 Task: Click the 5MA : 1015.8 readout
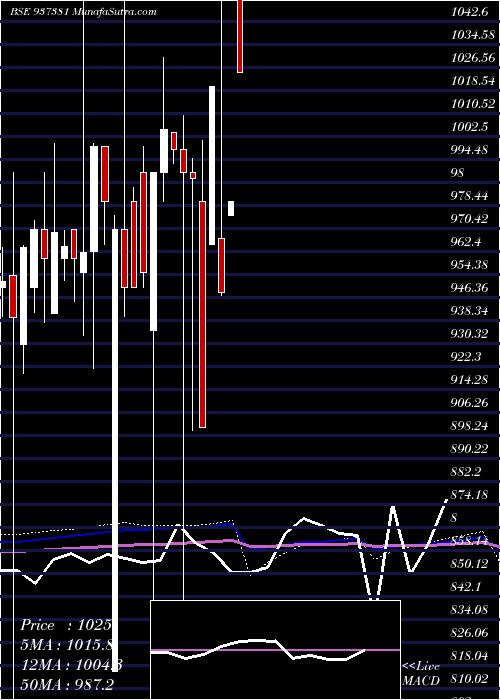(66, 645)
